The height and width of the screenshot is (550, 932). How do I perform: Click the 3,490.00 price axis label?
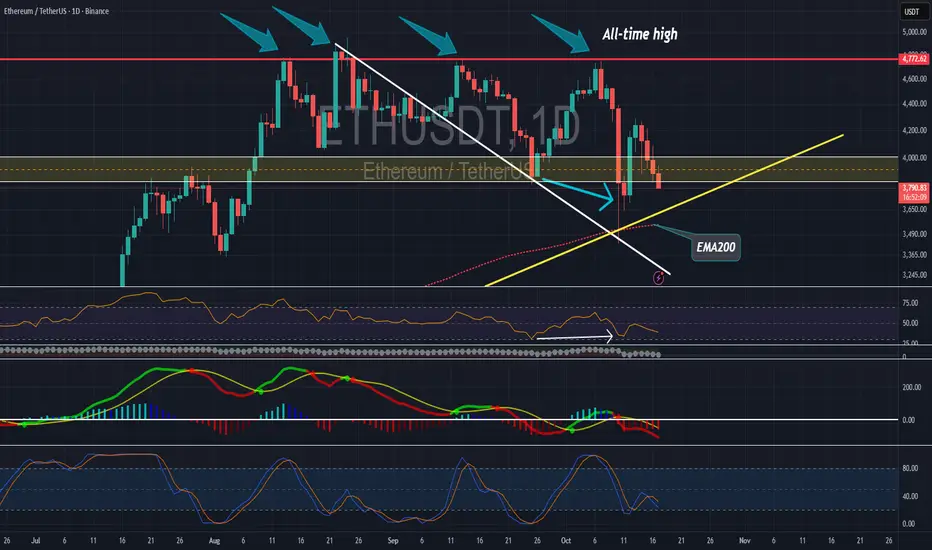tap(914, 234)
